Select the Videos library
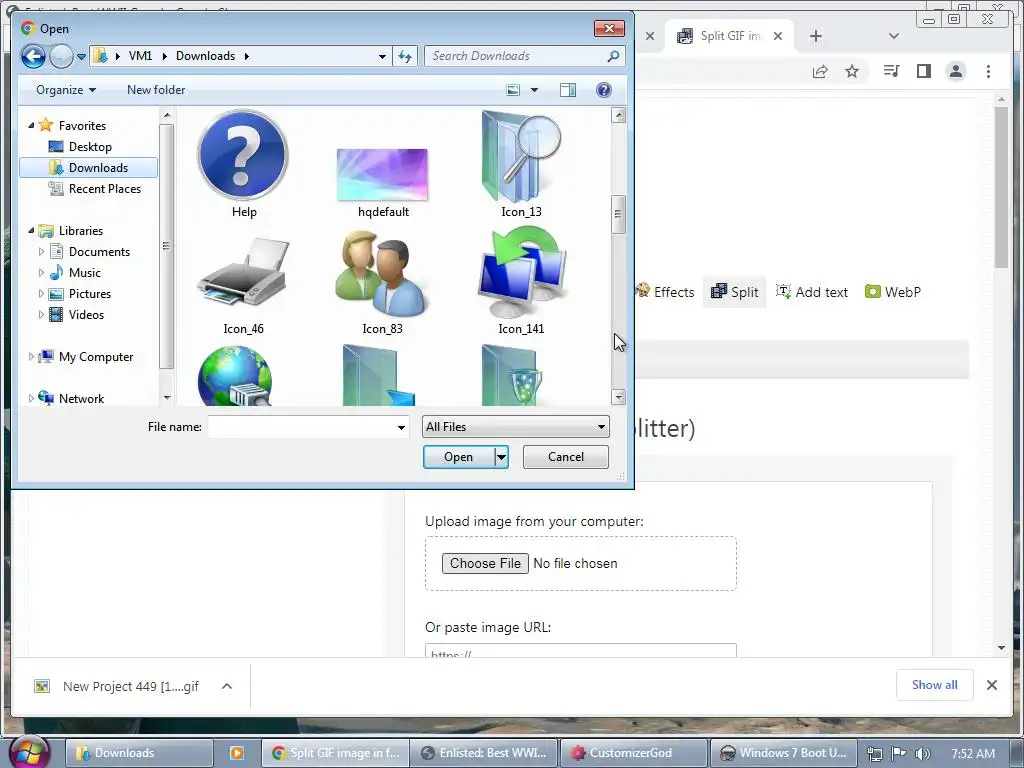The width and height of the screenshot is (1024, 768). [86, 315]
